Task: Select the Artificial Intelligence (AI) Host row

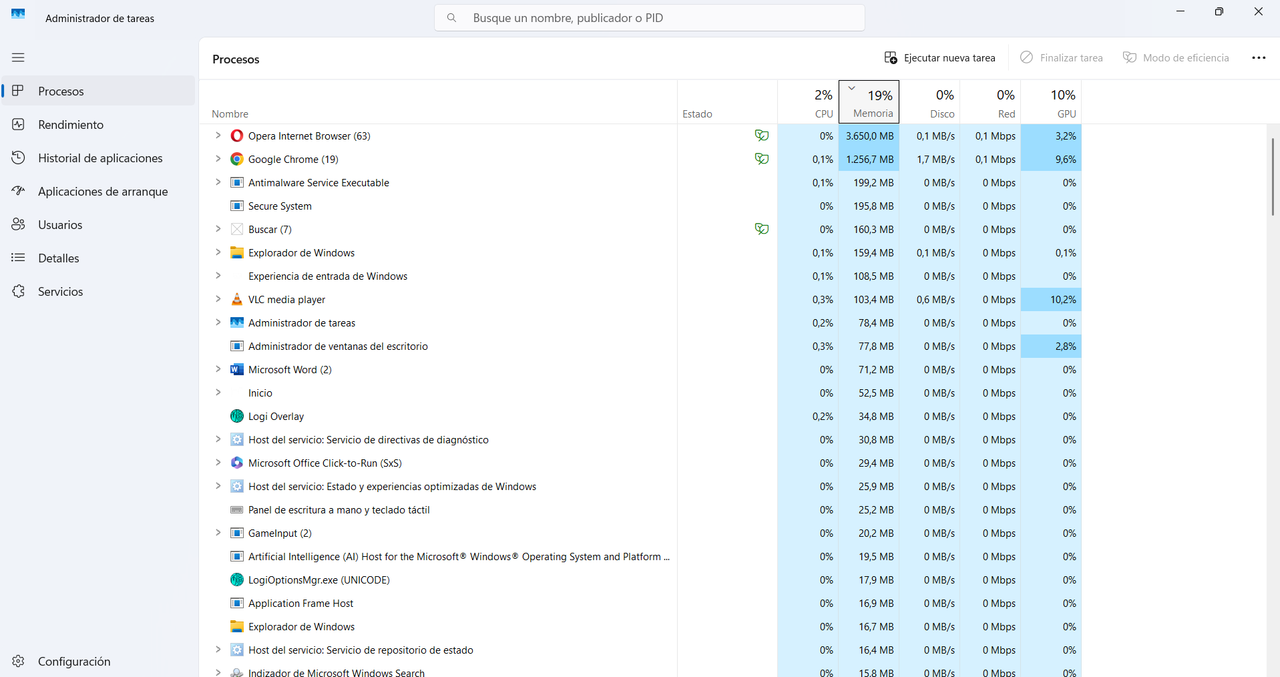Action: (641, 556)
